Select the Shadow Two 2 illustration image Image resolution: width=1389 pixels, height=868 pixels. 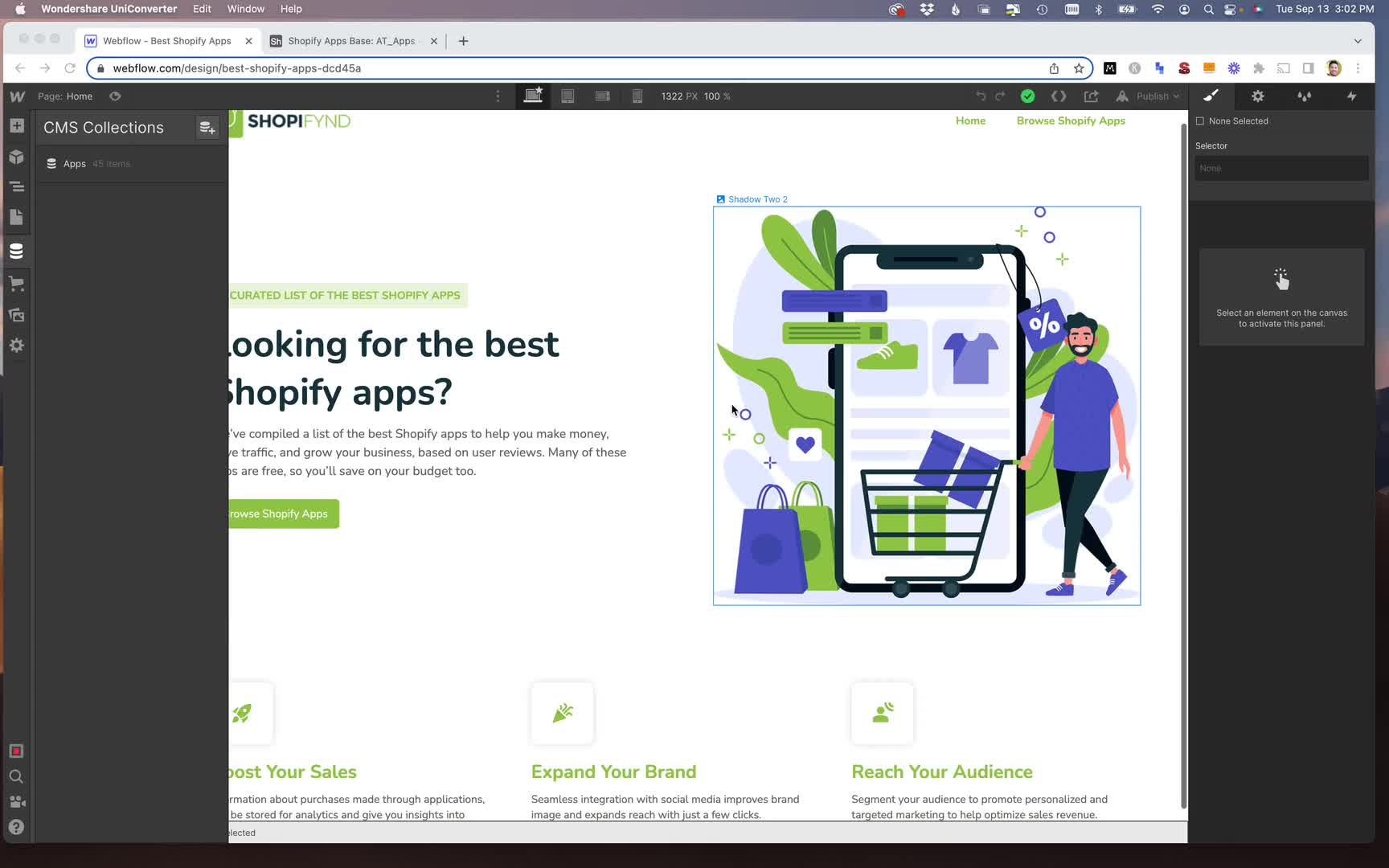tap(927, 406)
